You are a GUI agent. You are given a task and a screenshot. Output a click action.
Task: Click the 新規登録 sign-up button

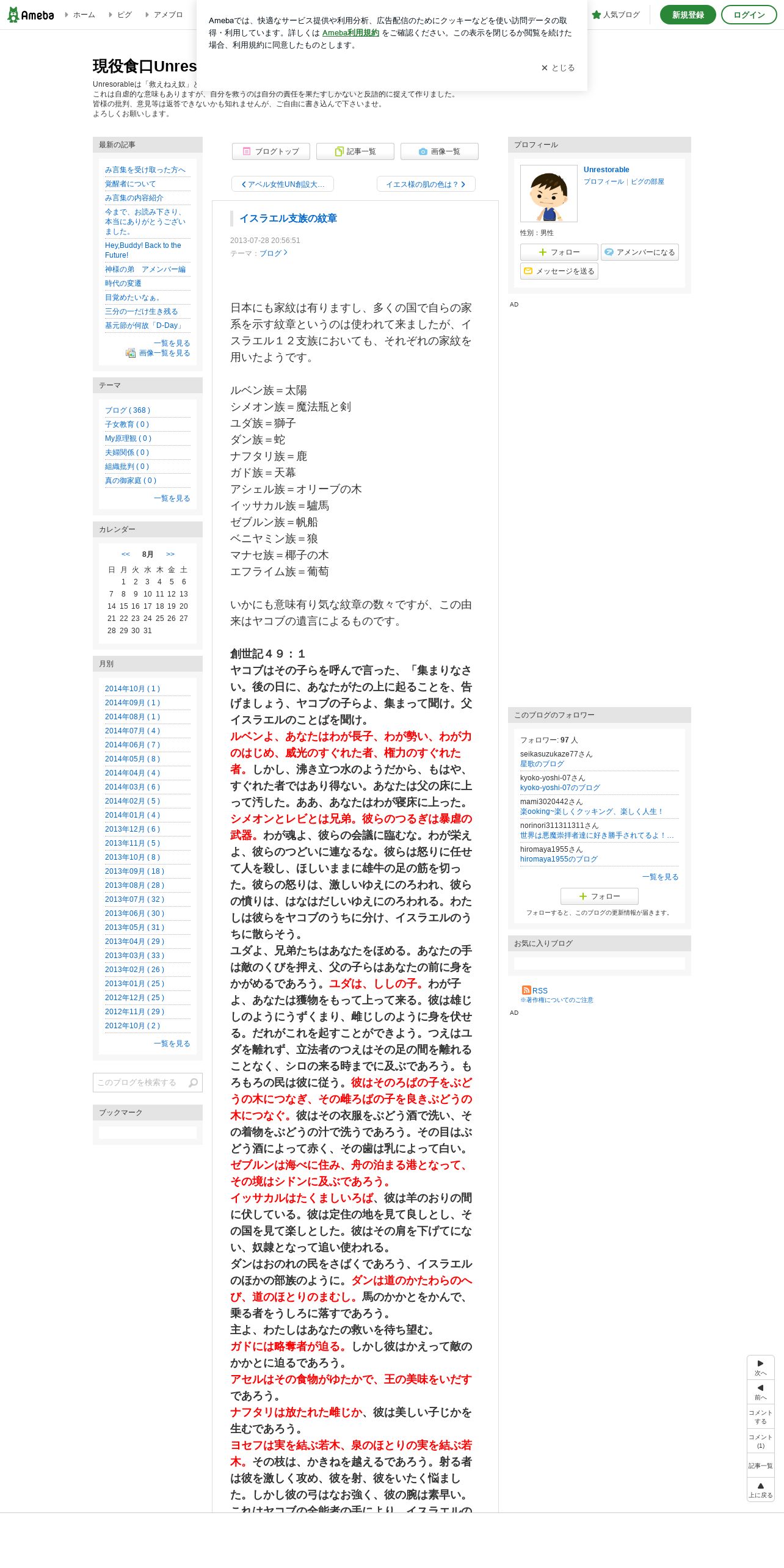pos(688,15)
